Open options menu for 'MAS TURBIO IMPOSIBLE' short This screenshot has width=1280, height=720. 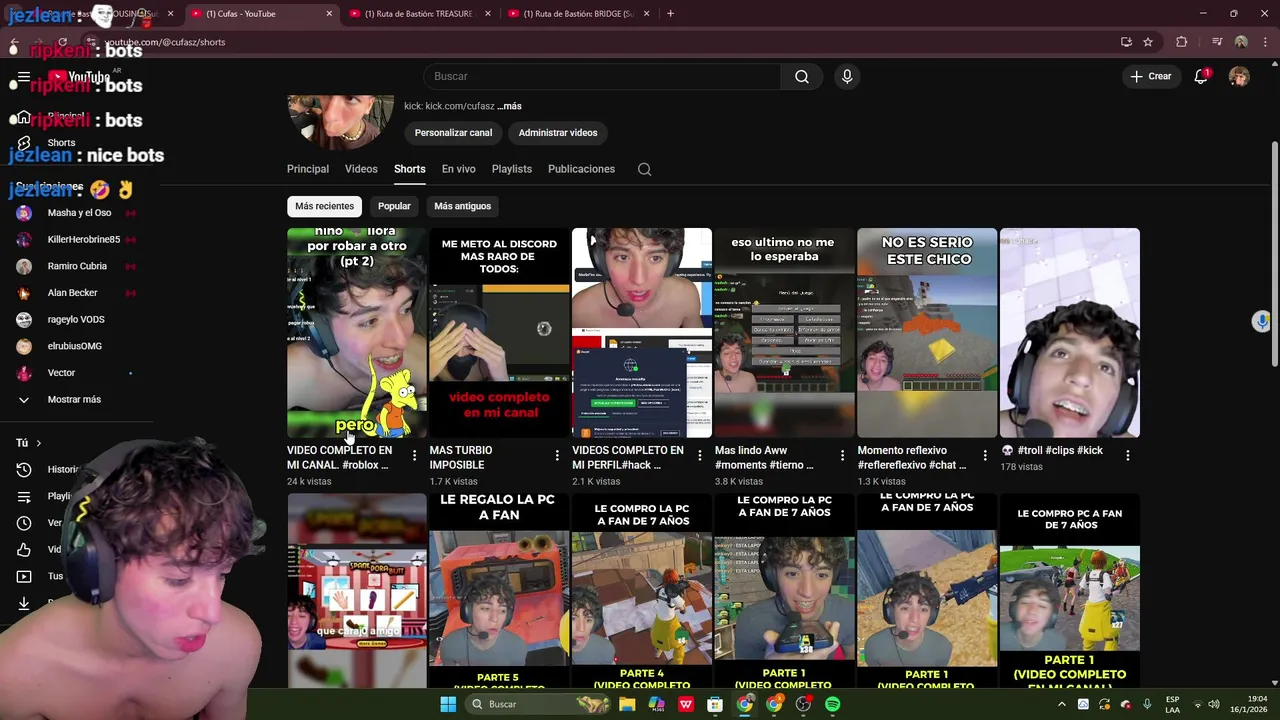557,456
